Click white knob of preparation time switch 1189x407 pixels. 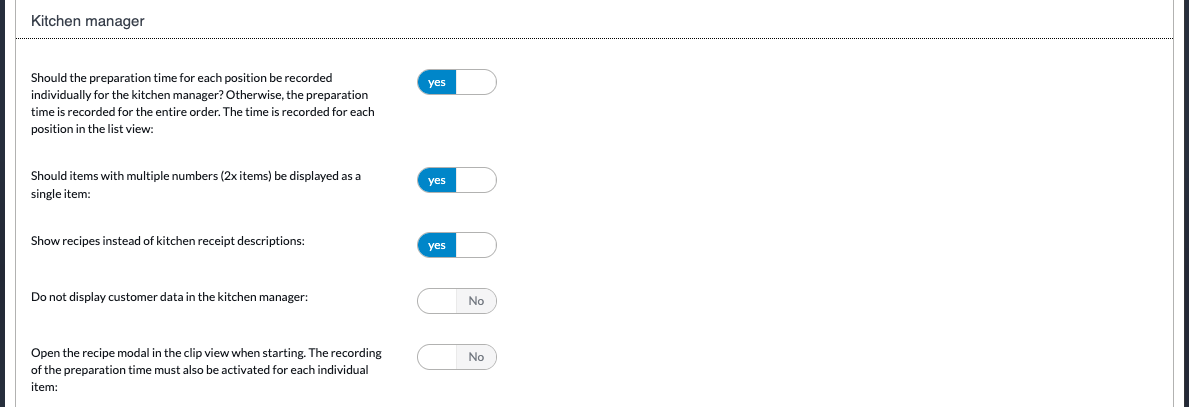point(476,82)
